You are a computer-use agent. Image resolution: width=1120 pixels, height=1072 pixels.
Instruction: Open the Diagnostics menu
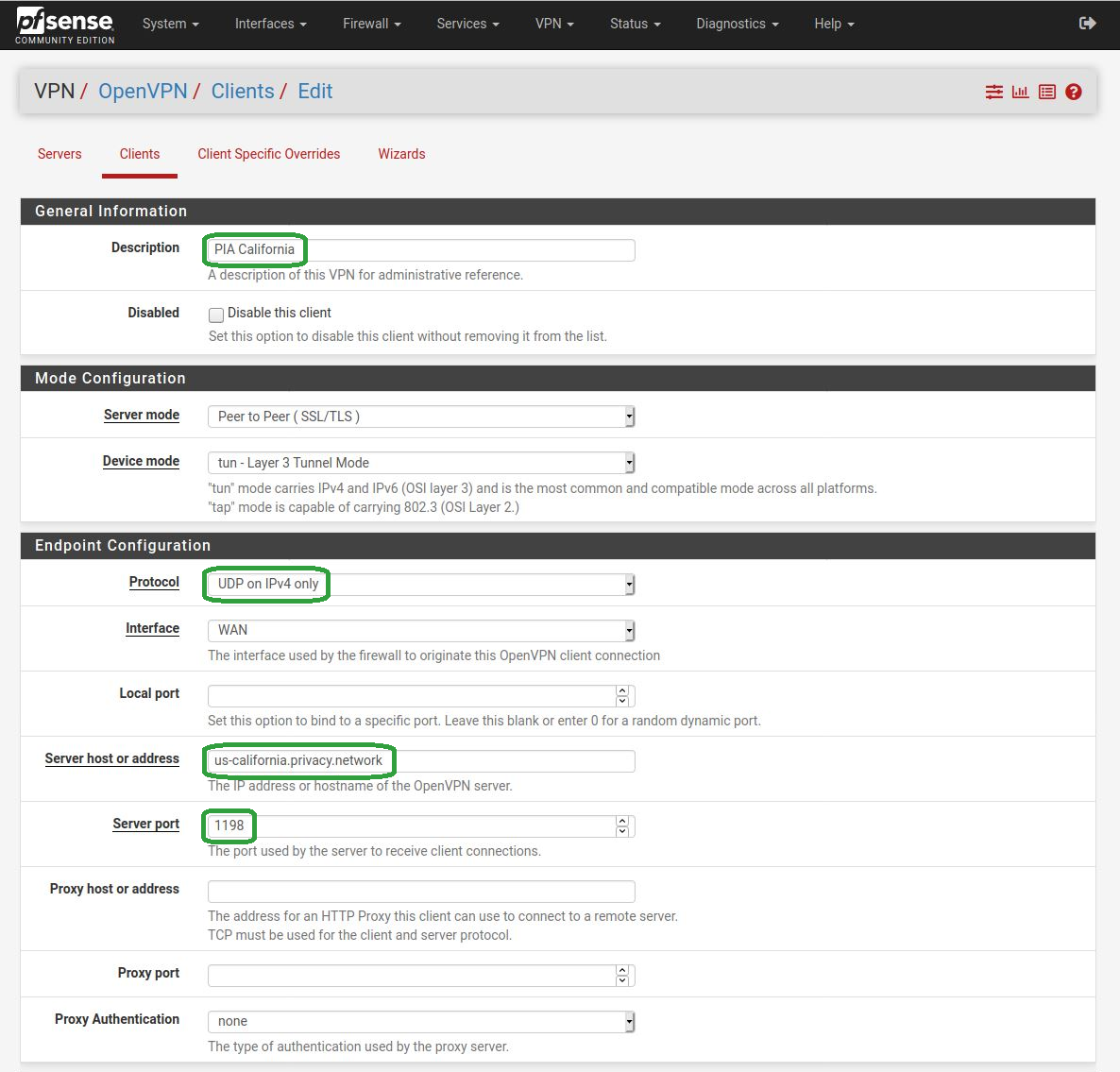point(737,24)
